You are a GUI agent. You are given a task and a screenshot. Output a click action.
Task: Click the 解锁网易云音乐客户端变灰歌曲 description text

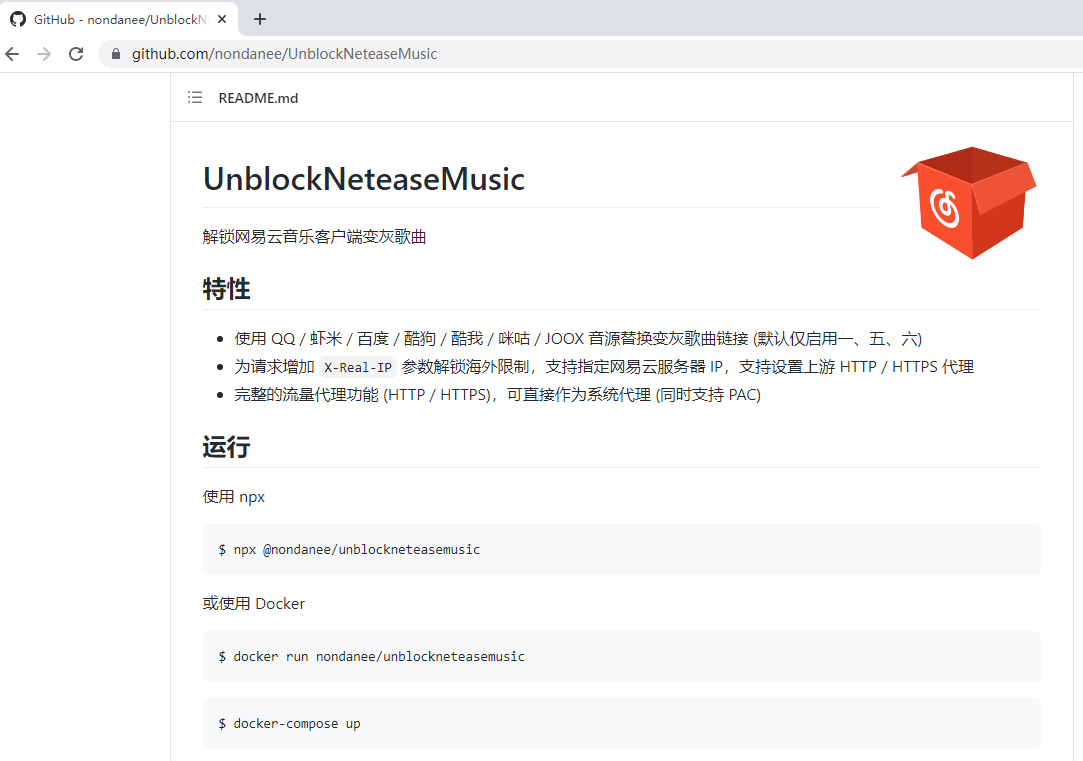(314, 237)
